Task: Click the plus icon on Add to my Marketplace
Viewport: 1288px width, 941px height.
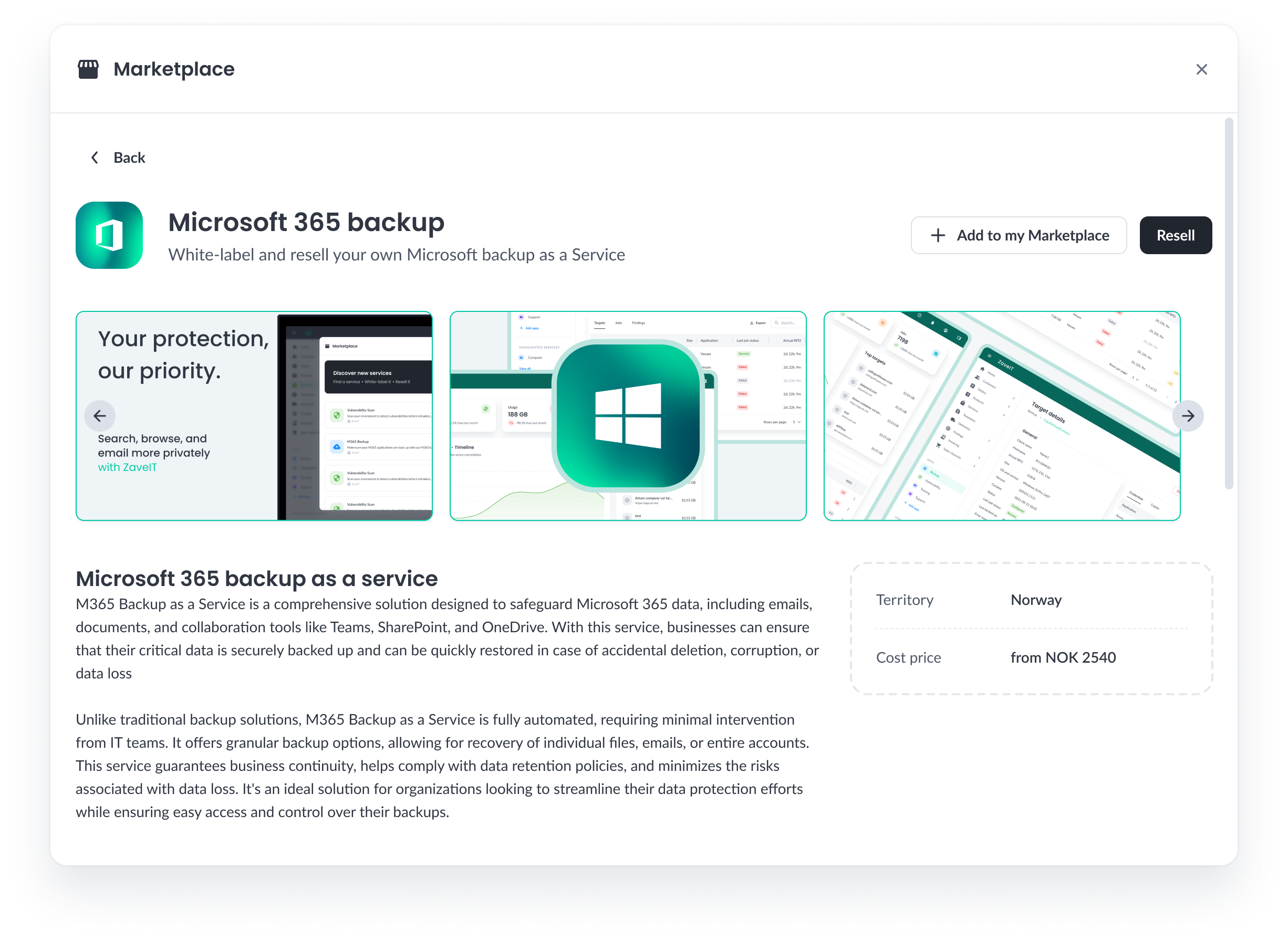Action: pos(938,235)
